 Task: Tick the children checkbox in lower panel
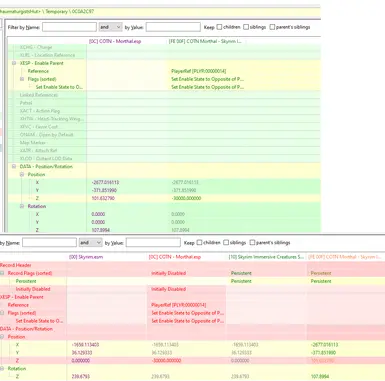pos(199,242)
